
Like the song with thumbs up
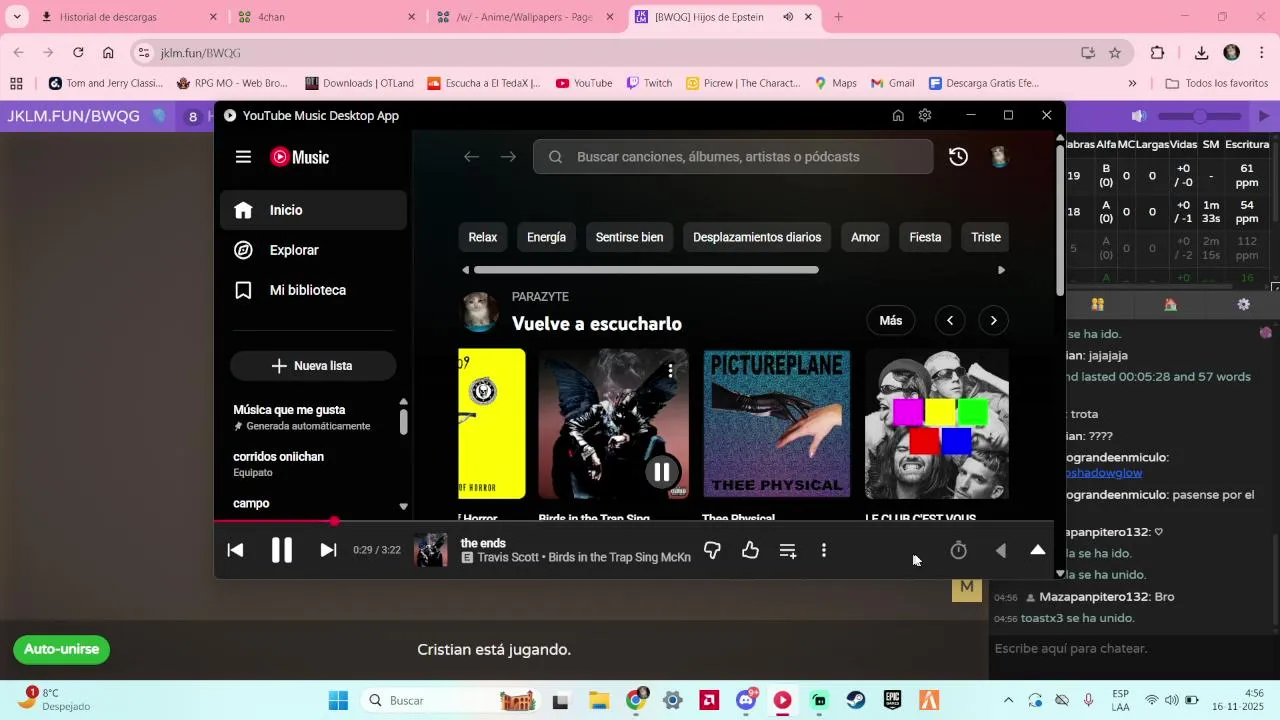[x=750, y=550]
